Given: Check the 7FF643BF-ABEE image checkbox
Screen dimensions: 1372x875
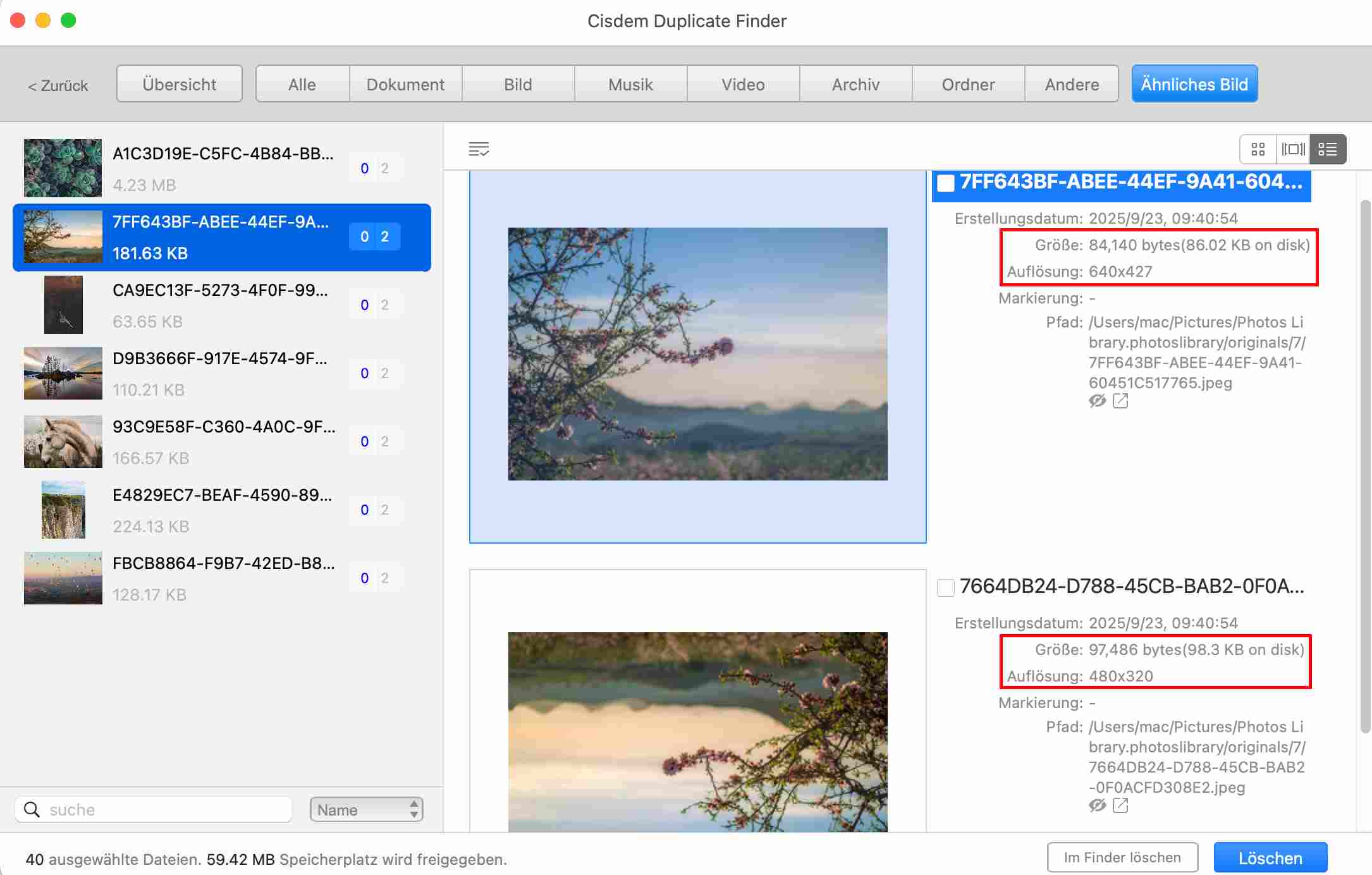Looking at the screenshot, I should pos(946,183).
